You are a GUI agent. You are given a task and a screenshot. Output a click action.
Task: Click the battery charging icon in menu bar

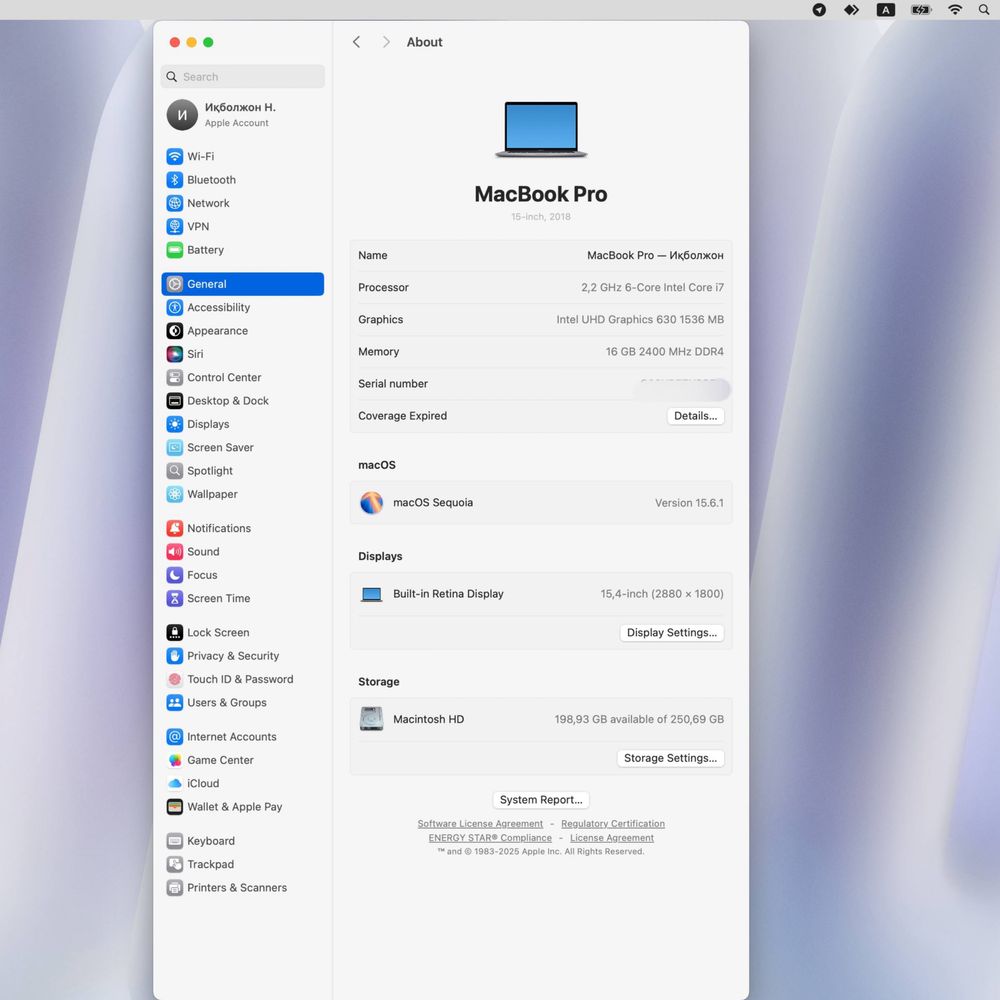tap(921, 10)
